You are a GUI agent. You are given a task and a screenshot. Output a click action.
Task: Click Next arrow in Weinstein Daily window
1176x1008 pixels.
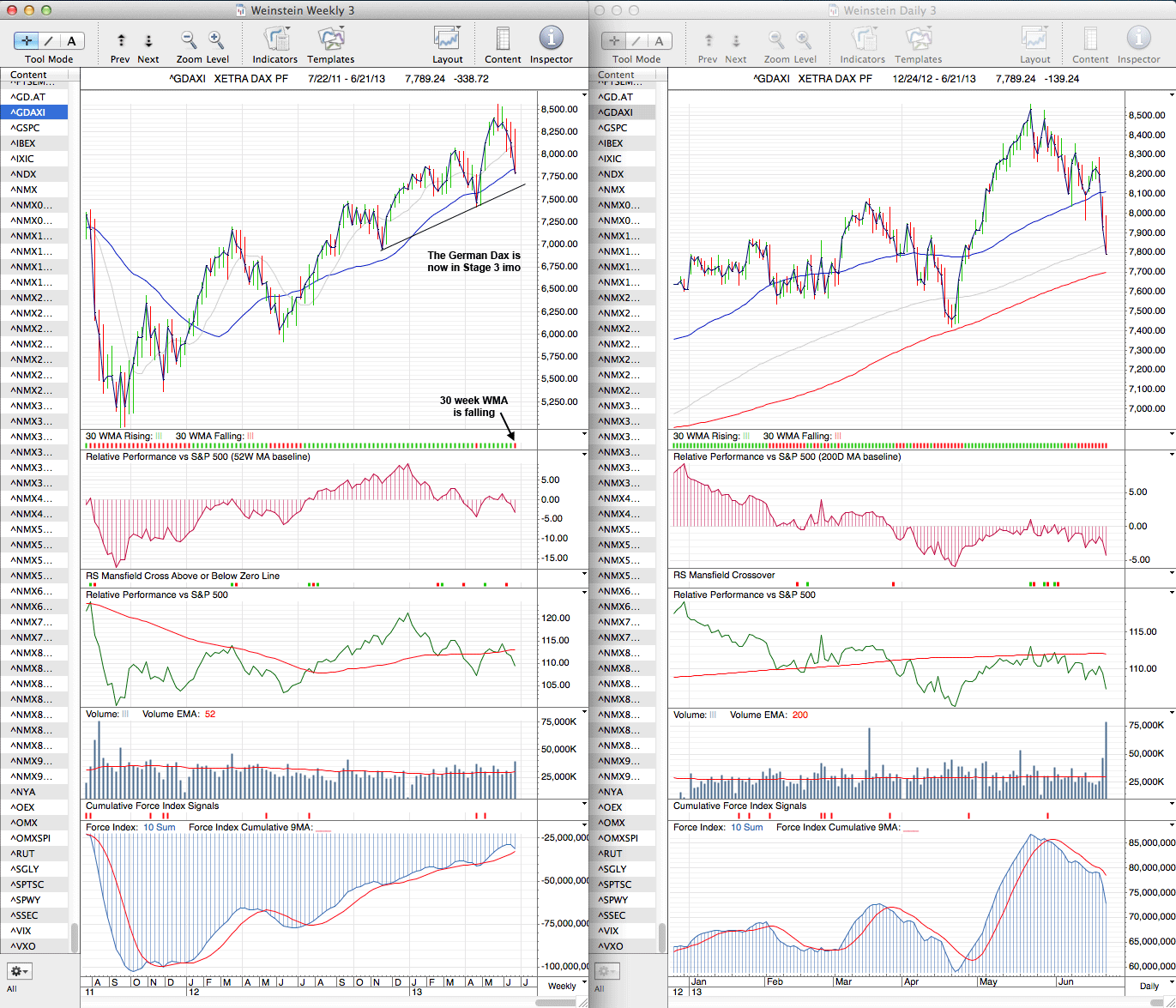click(736, 40)
